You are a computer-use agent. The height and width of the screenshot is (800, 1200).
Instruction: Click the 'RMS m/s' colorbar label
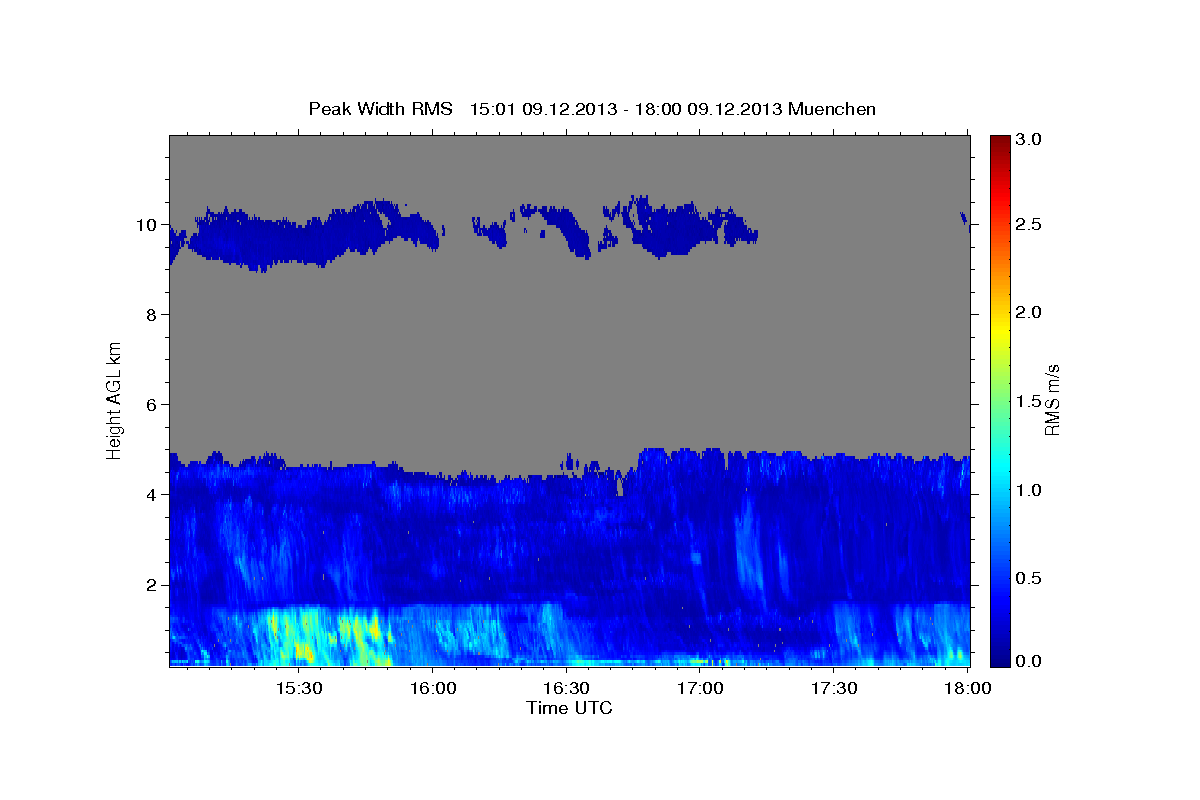point(1052,400)
